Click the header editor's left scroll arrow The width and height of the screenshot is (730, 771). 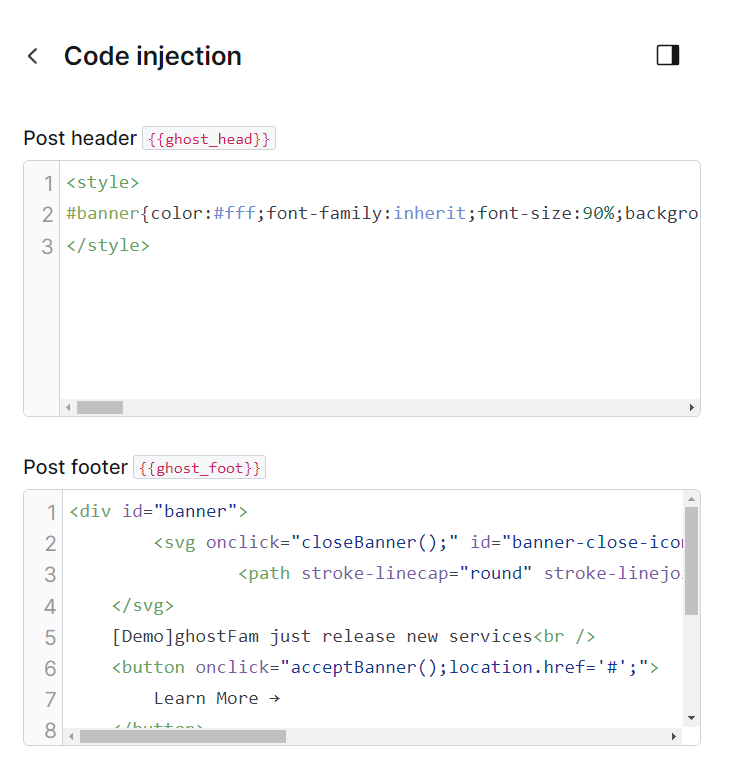68,408
